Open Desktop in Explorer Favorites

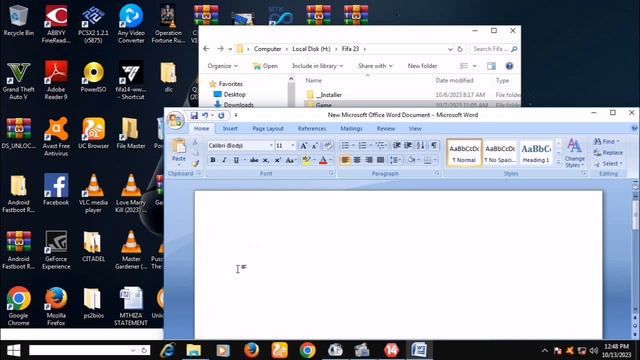click(234, 94)
